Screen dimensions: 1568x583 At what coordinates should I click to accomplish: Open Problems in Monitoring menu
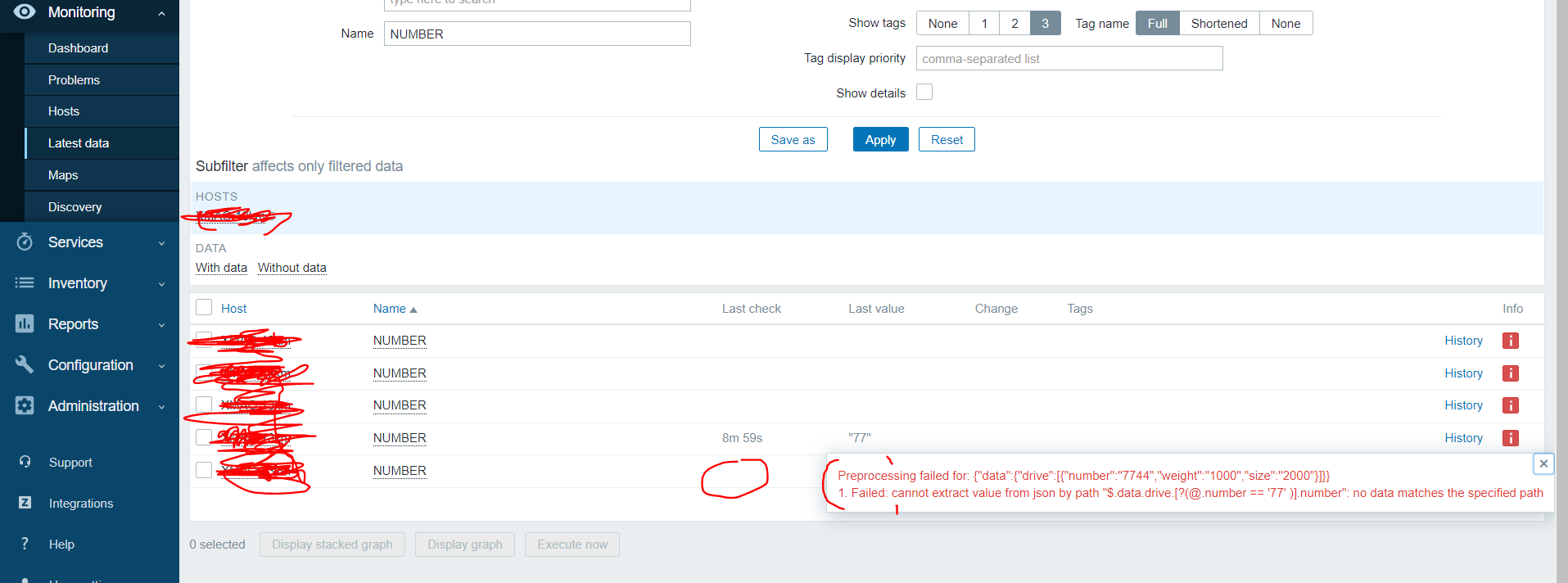click(x=102, y=79)
